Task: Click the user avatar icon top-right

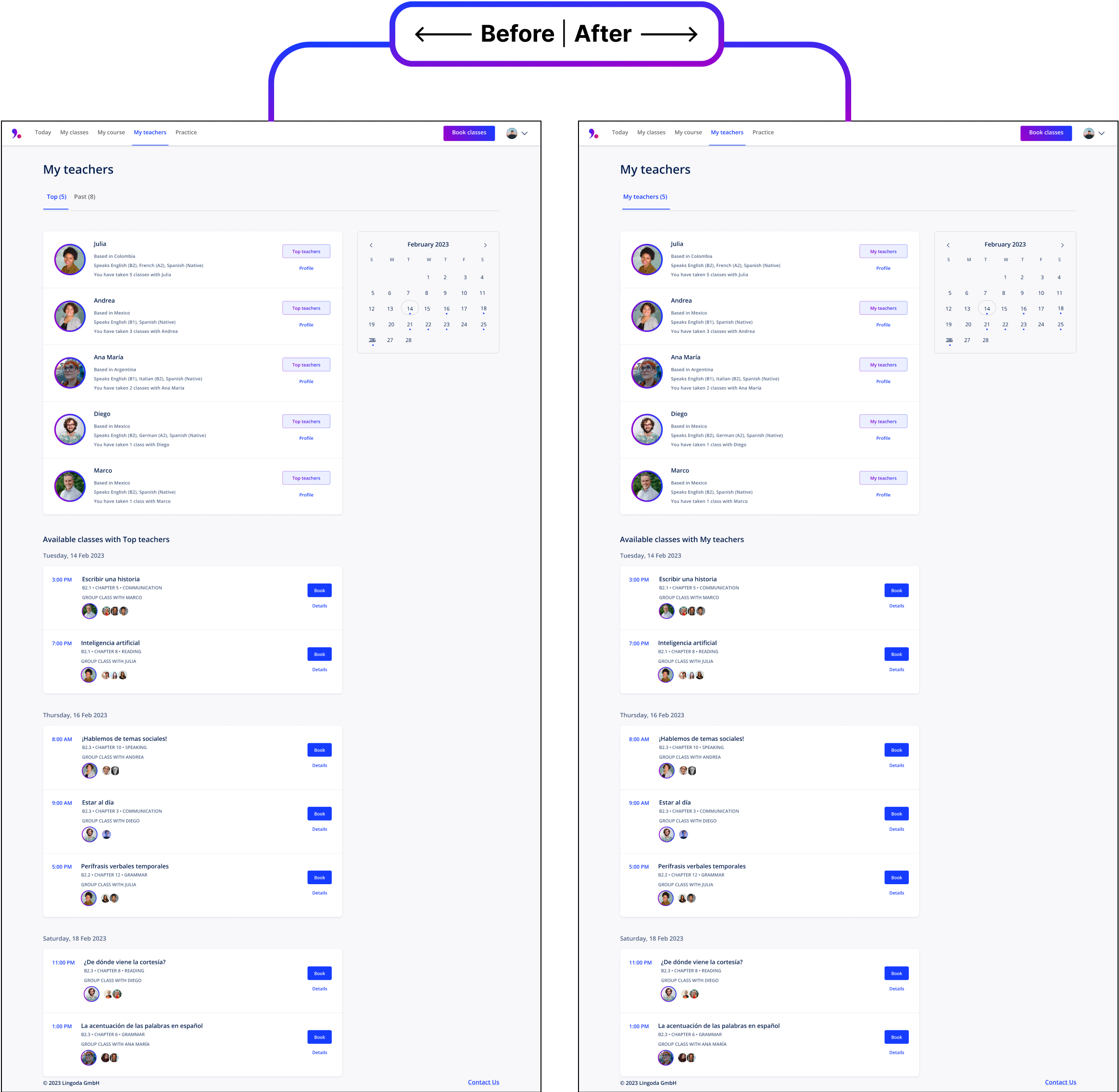Action: 1088,132
